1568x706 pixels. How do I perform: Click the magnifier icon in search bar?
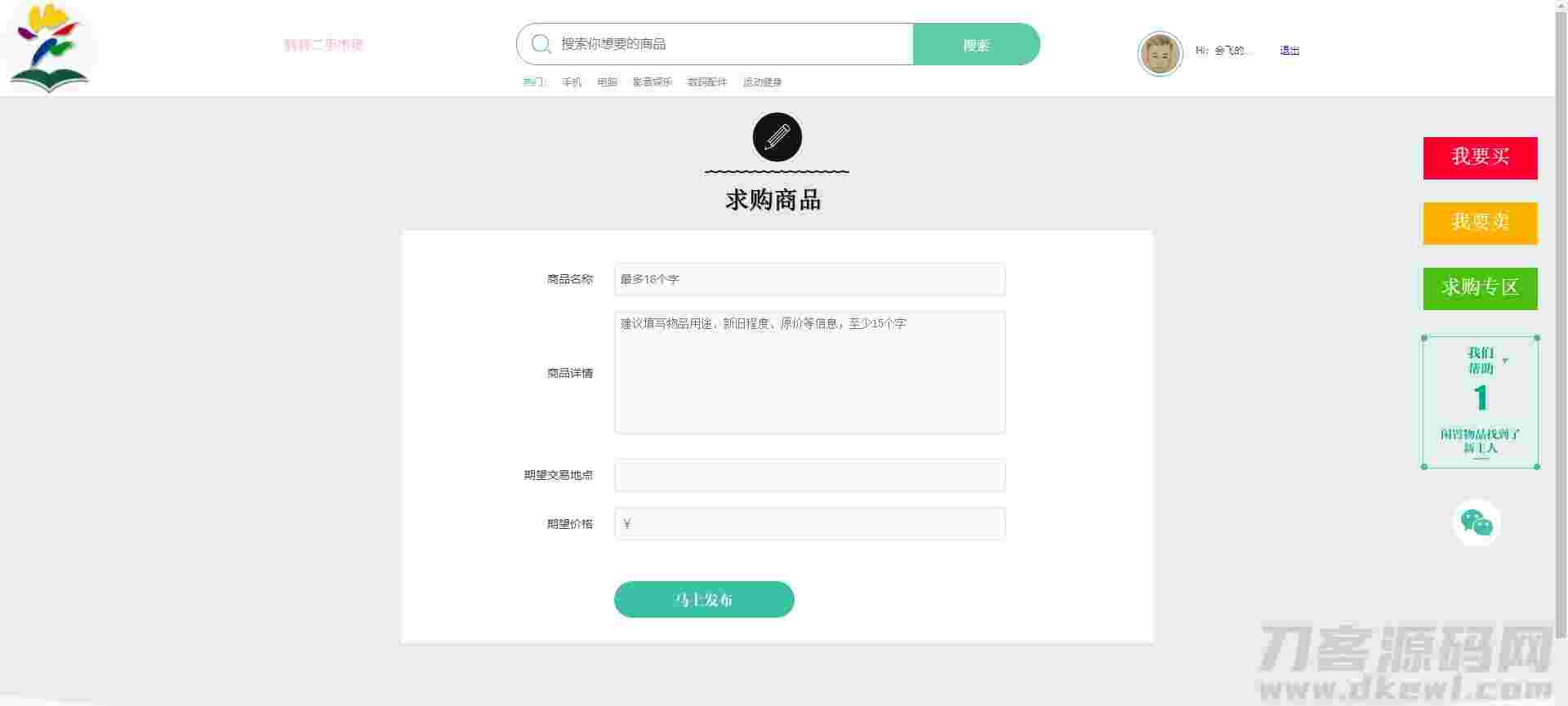(x=541, y=44)
